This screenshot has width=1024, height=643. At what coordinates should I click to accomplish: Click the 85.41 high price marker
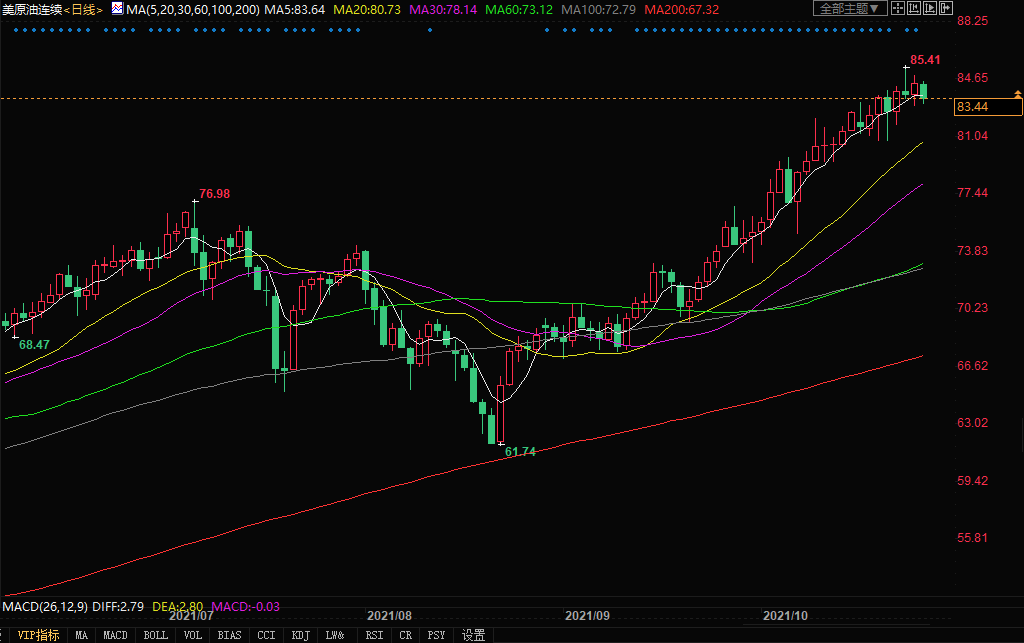click(925, 60)
